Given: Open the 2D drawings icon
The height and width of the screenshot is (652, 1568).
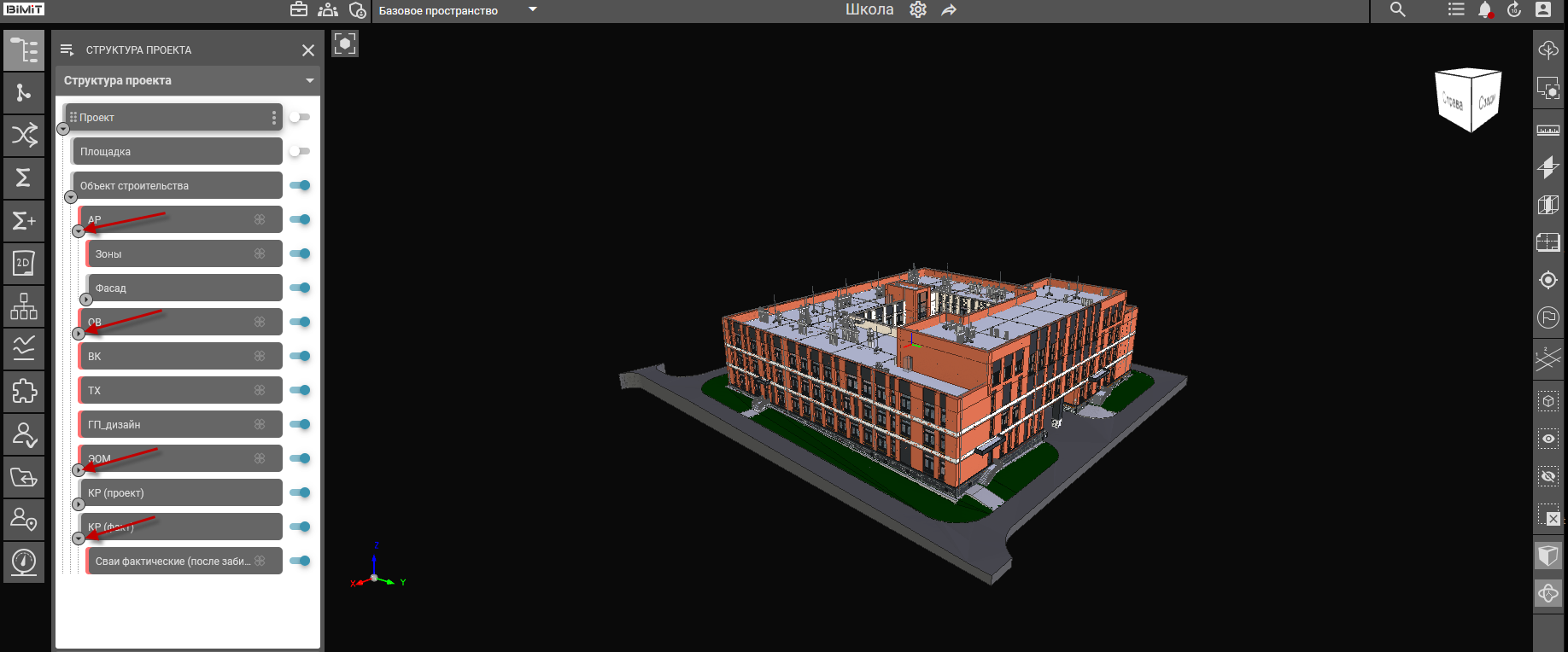Looking at the screenshot, I should pyautogui.click(x=24, y=263).
